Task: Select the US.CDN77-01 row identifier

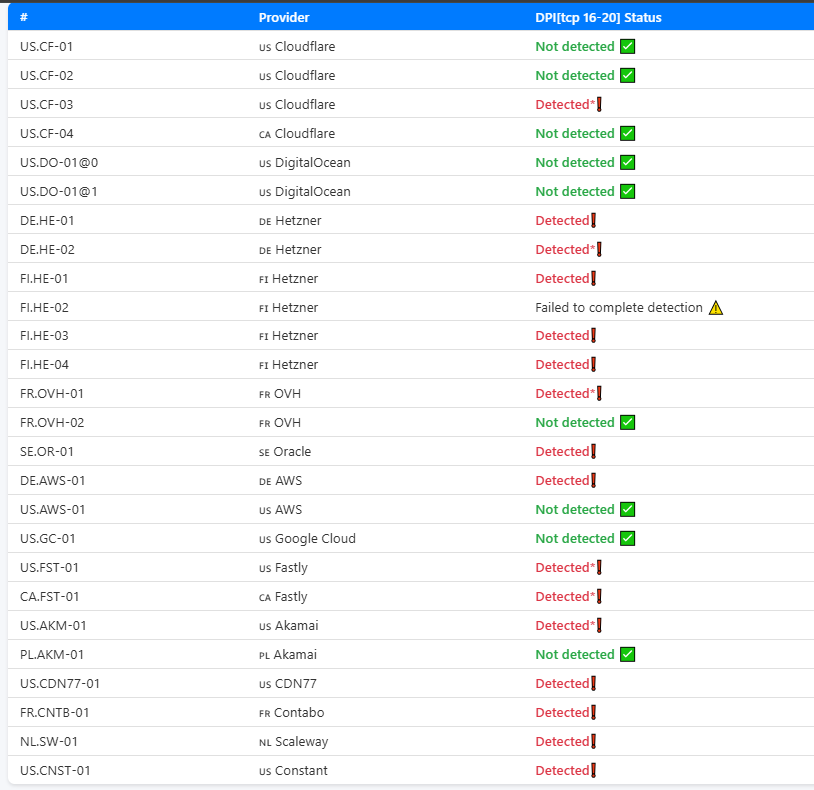Action: pyautogui.click(x=60, y=684)
